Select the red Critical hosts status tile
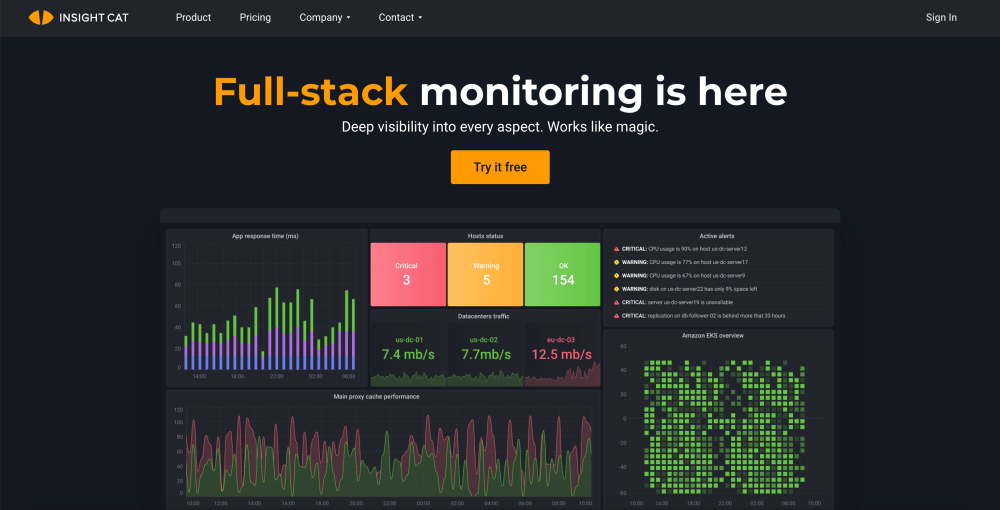Viewport: 1000px width, 510px height. [407, 274]
